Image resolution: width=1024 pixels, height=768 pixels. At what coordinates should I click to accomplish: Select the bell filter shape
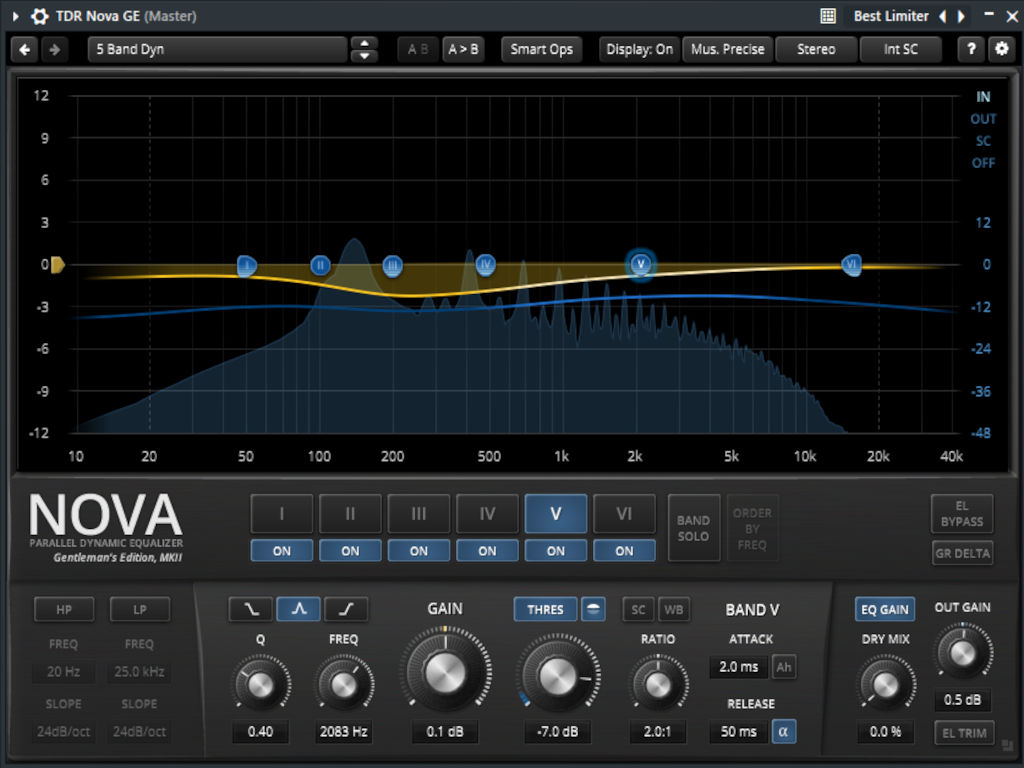pos(298,609)
